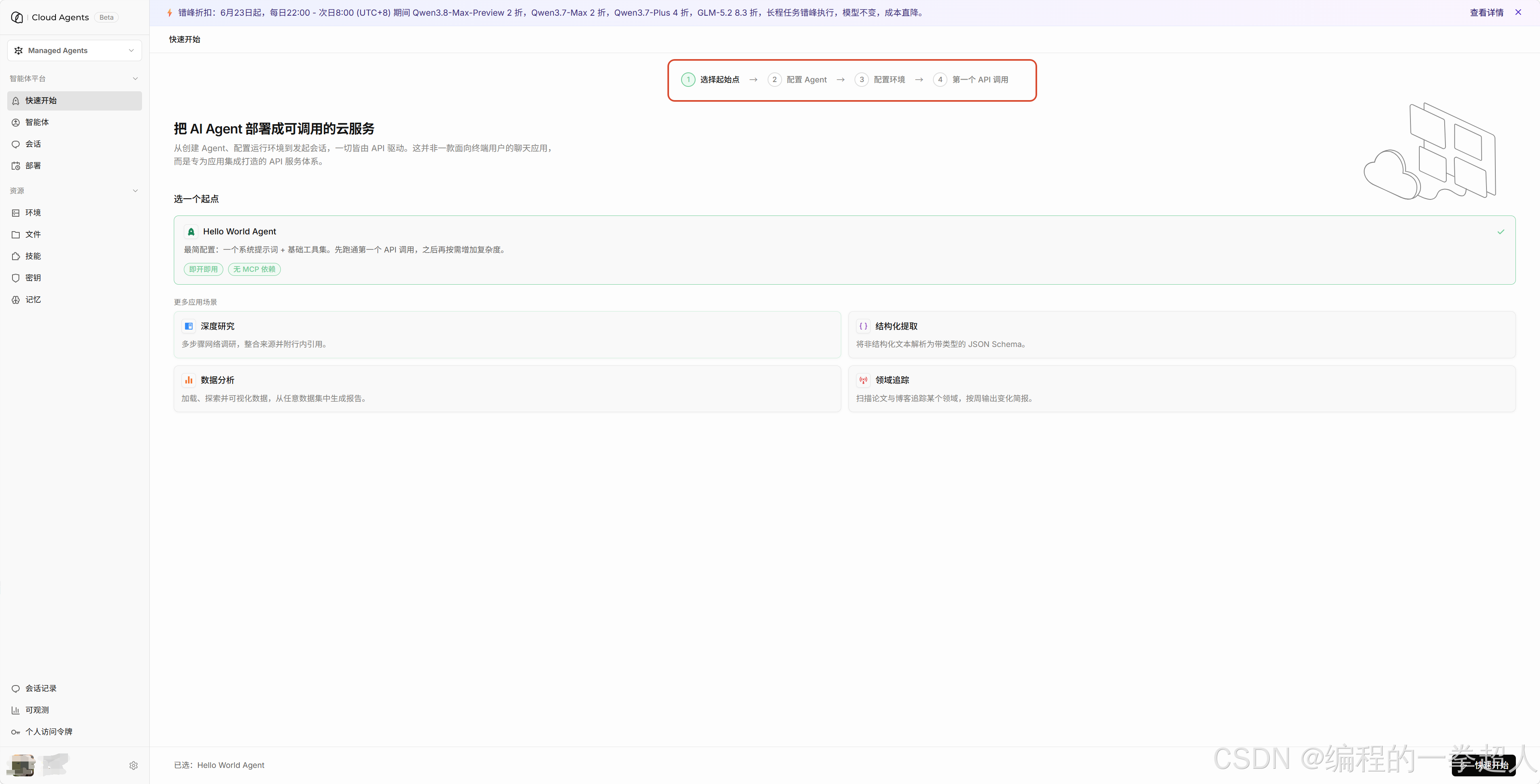Open the 记忆 sidebar icon

[16, 300]
